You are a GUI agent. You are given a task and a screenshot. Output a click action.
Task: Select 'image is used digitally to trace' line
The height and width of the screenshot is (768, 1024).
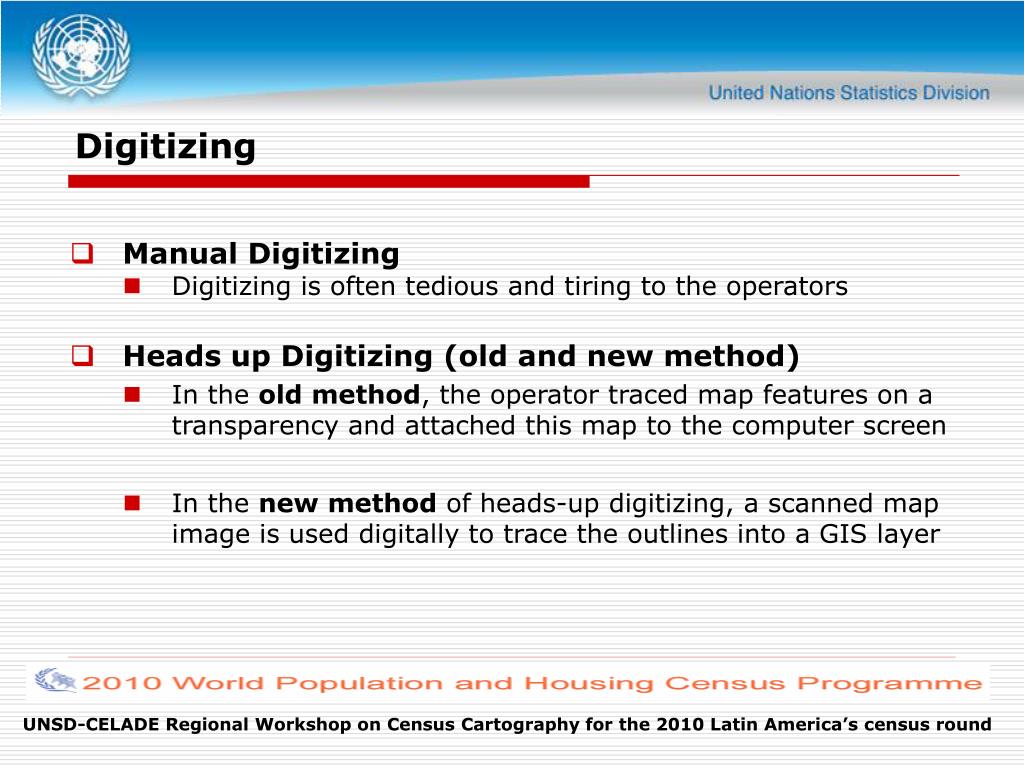(x=556, y=535)
